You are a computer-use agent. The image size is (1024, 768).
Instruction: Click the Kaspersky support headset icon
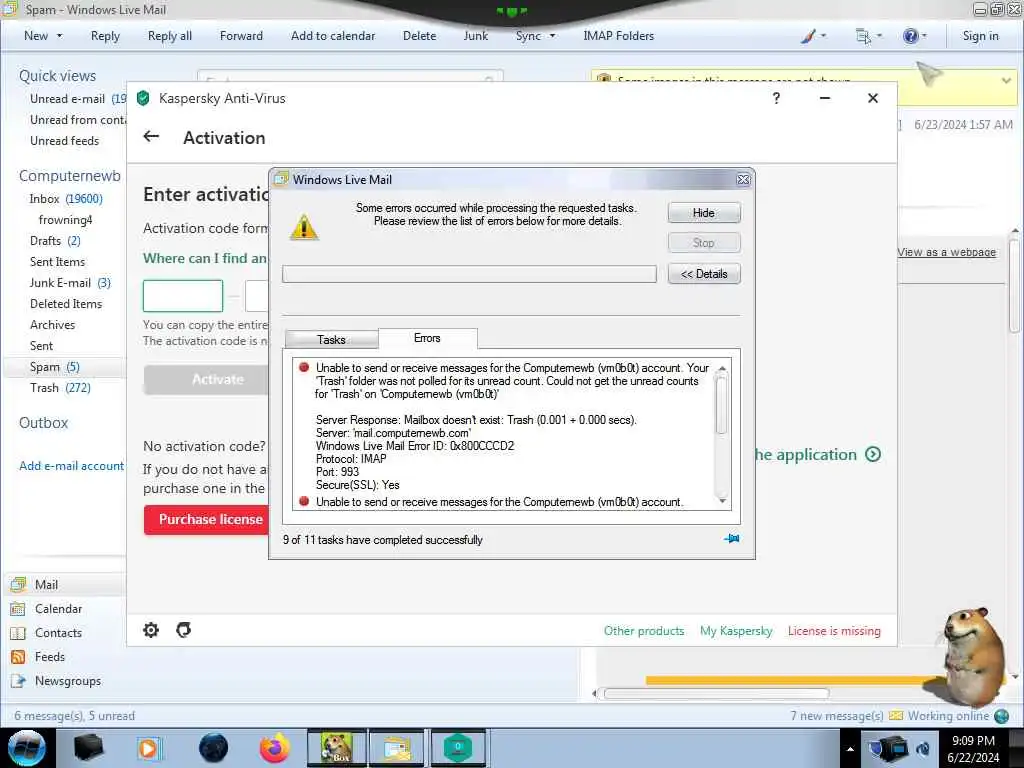click(x=184, y=630)
